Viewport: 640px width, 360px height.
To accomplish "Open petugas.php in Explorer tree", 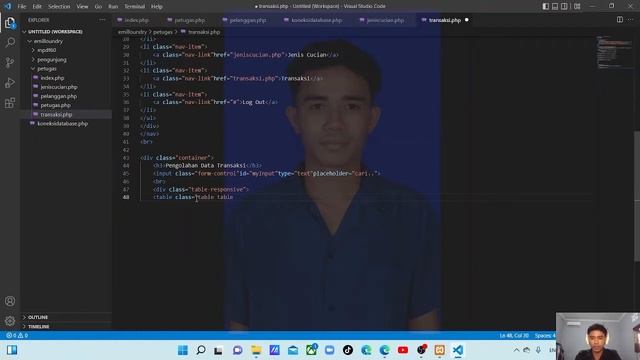I will tap(56, 105).
